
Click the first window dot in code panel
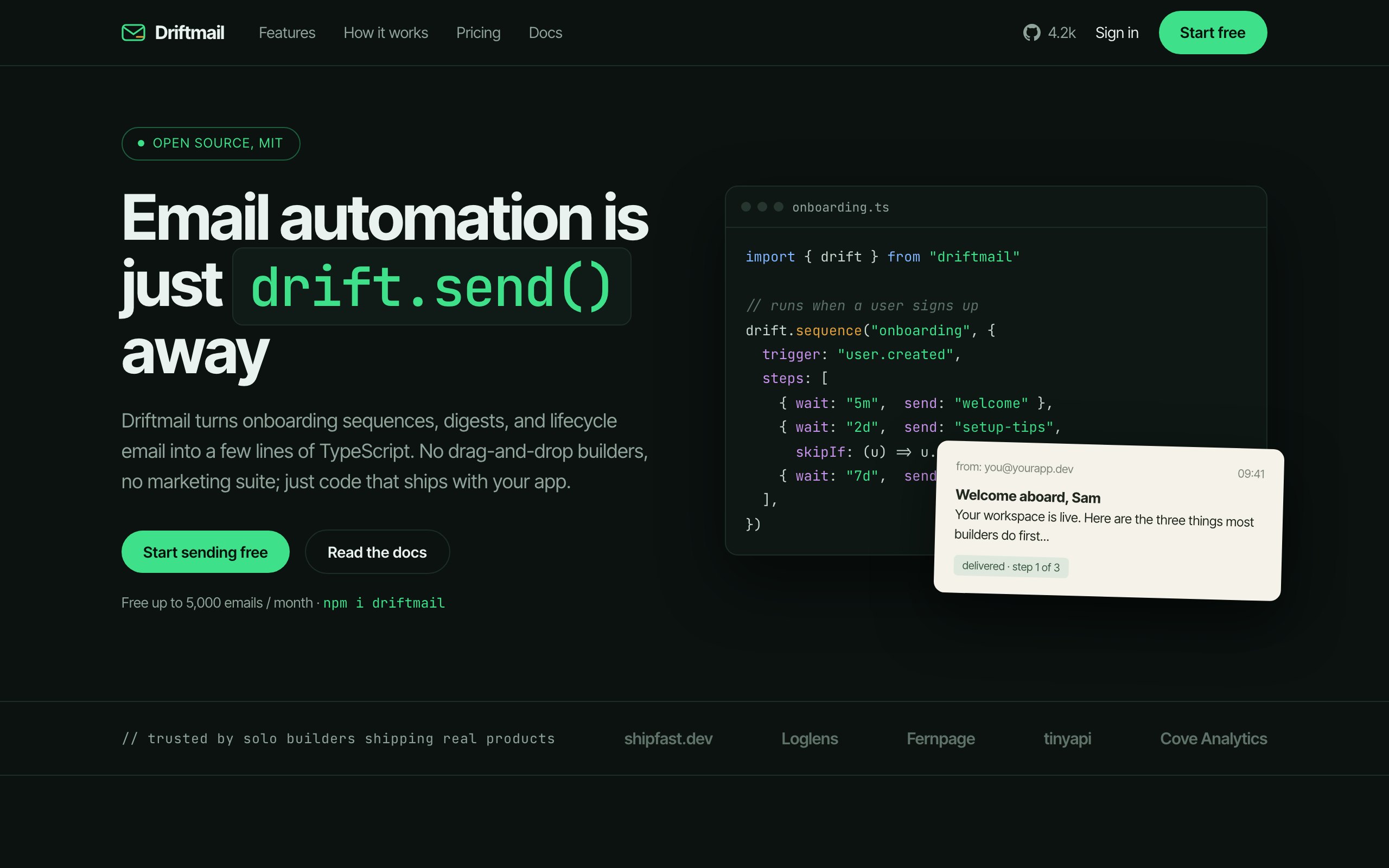pos(746,207)
